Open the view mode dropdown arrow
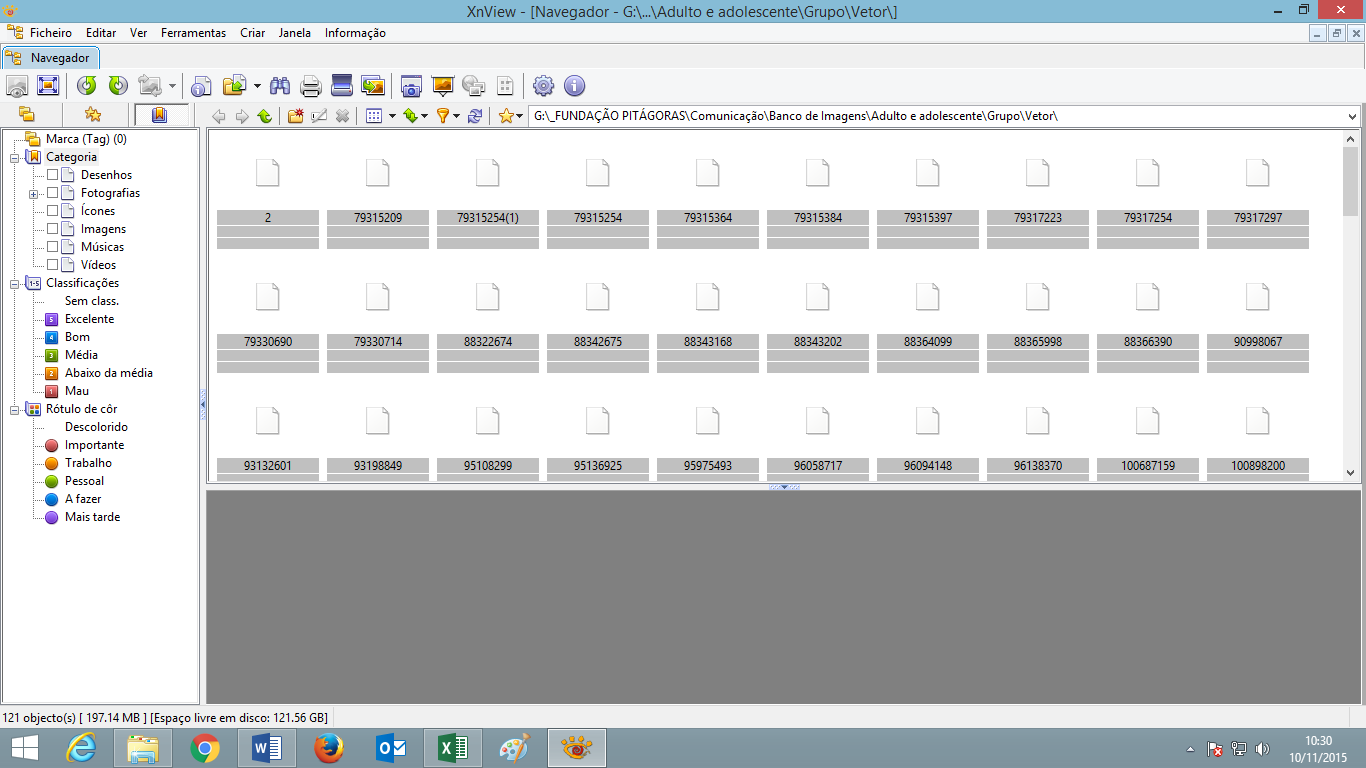1366x768 pixels. pyautogui.click(x=391, y=116)
